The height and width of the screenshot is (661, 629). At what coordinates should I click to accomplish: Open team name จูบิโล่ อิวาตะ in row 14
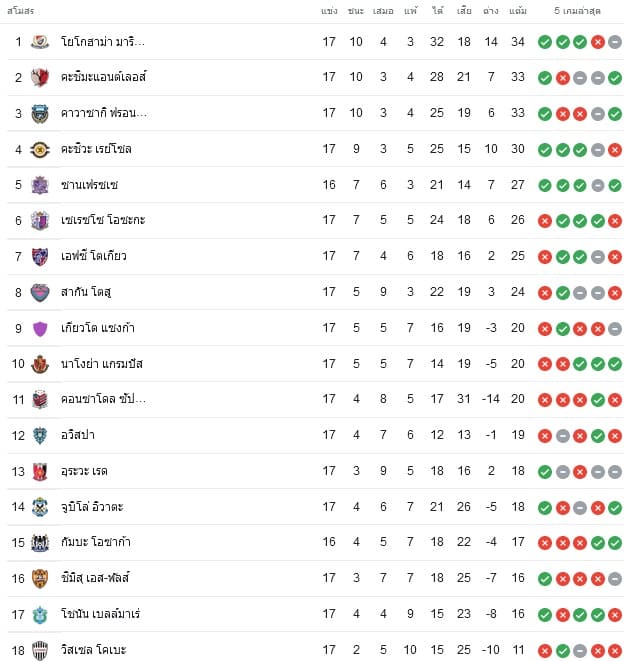[x=92, y=506]
